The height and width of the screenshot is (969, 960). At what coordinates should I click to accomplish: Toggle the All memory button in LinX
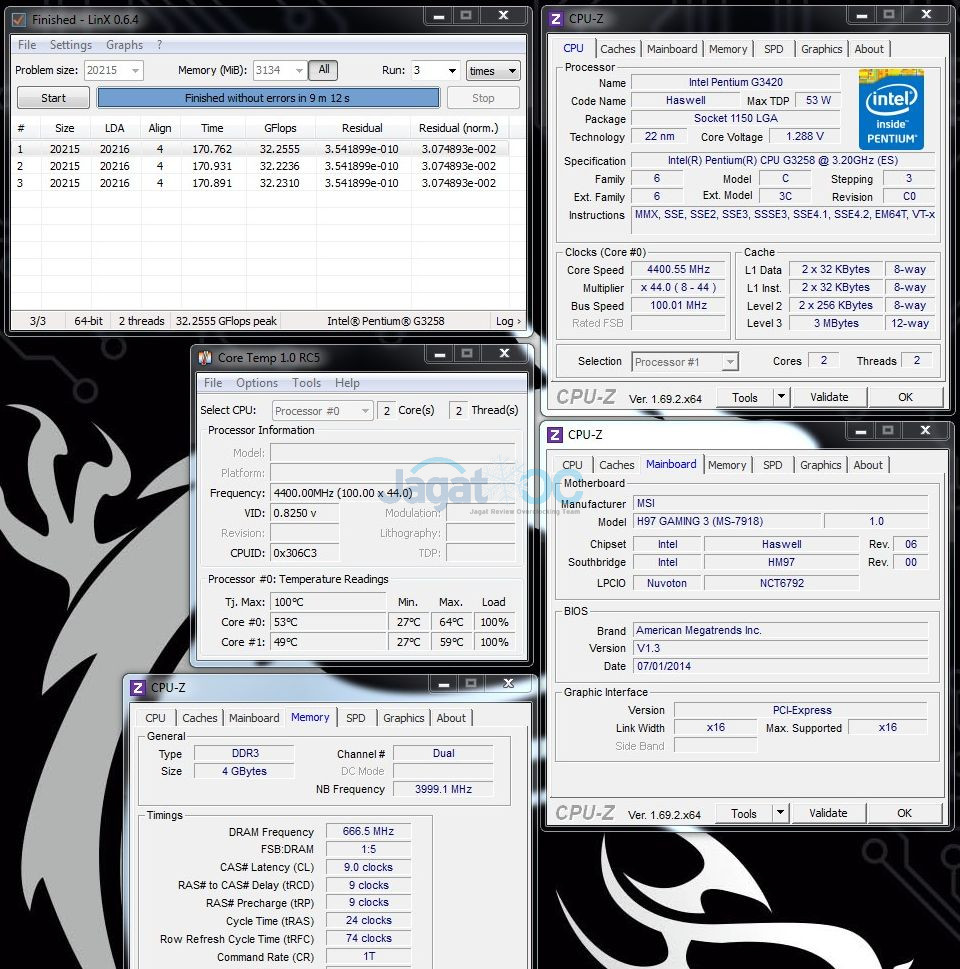pyautogui.click(x=323, y=70)
